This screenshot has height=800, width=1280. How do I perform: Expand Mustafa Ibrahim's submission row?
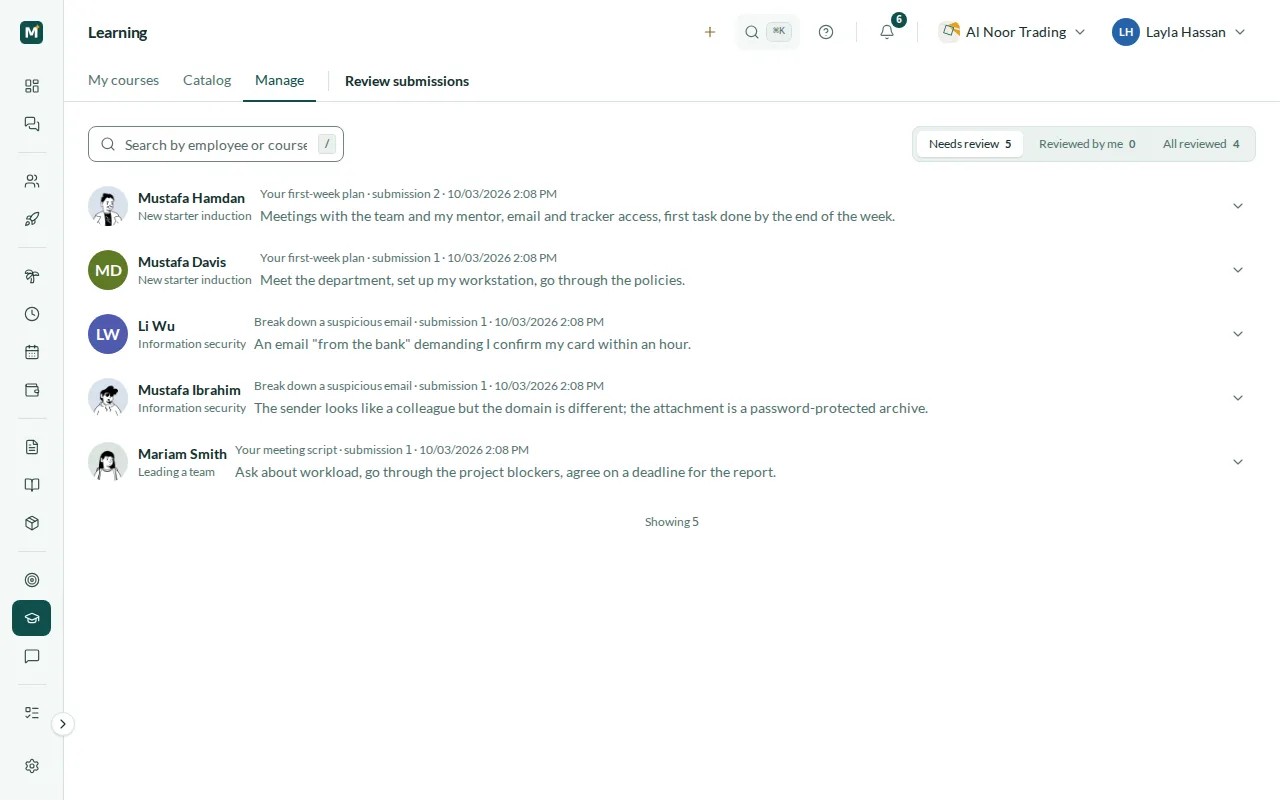click(1238, 398)
